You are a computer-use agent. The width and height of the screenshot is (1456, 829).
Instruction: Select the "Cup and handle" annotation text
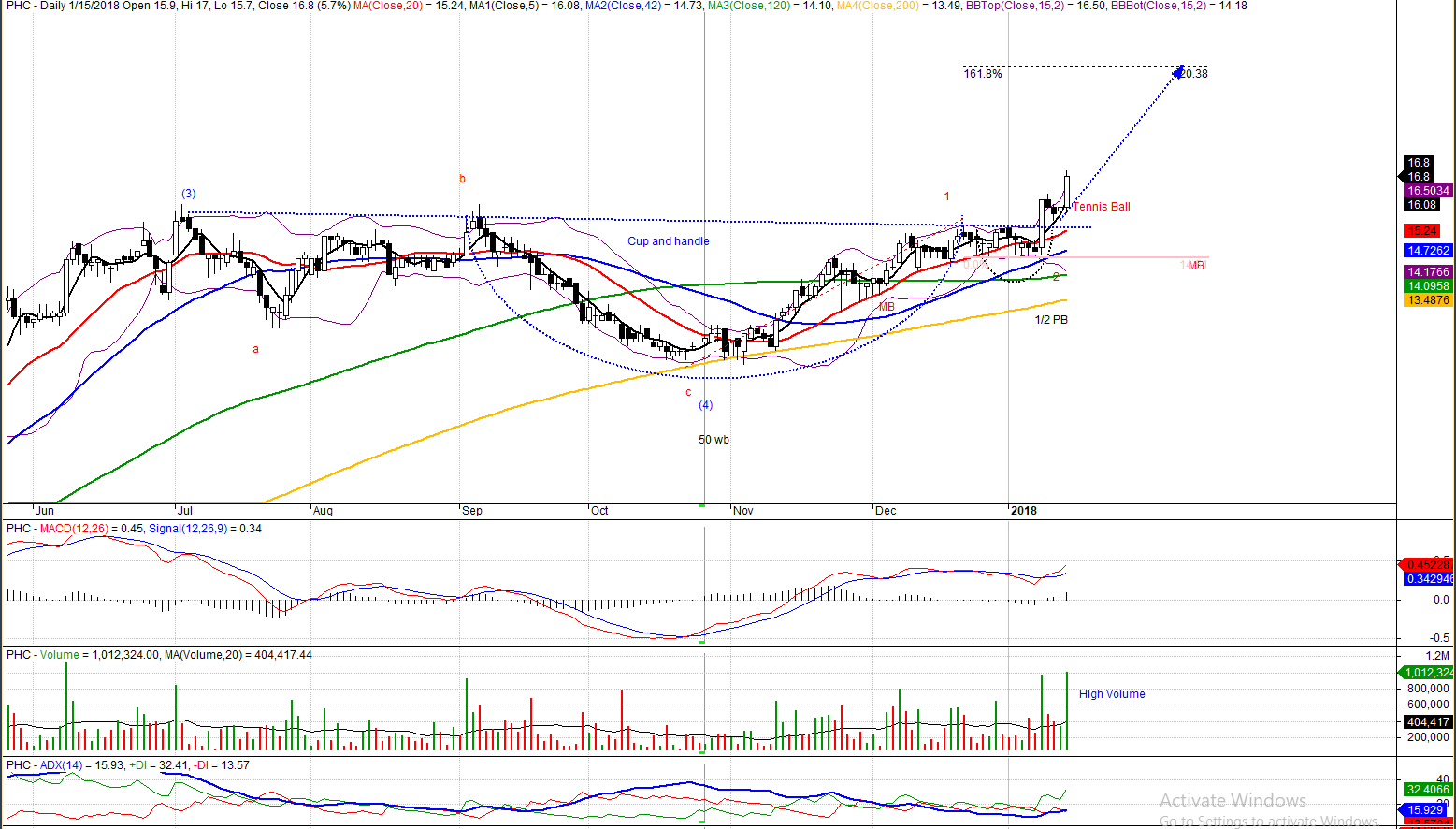tap(668, 241)
